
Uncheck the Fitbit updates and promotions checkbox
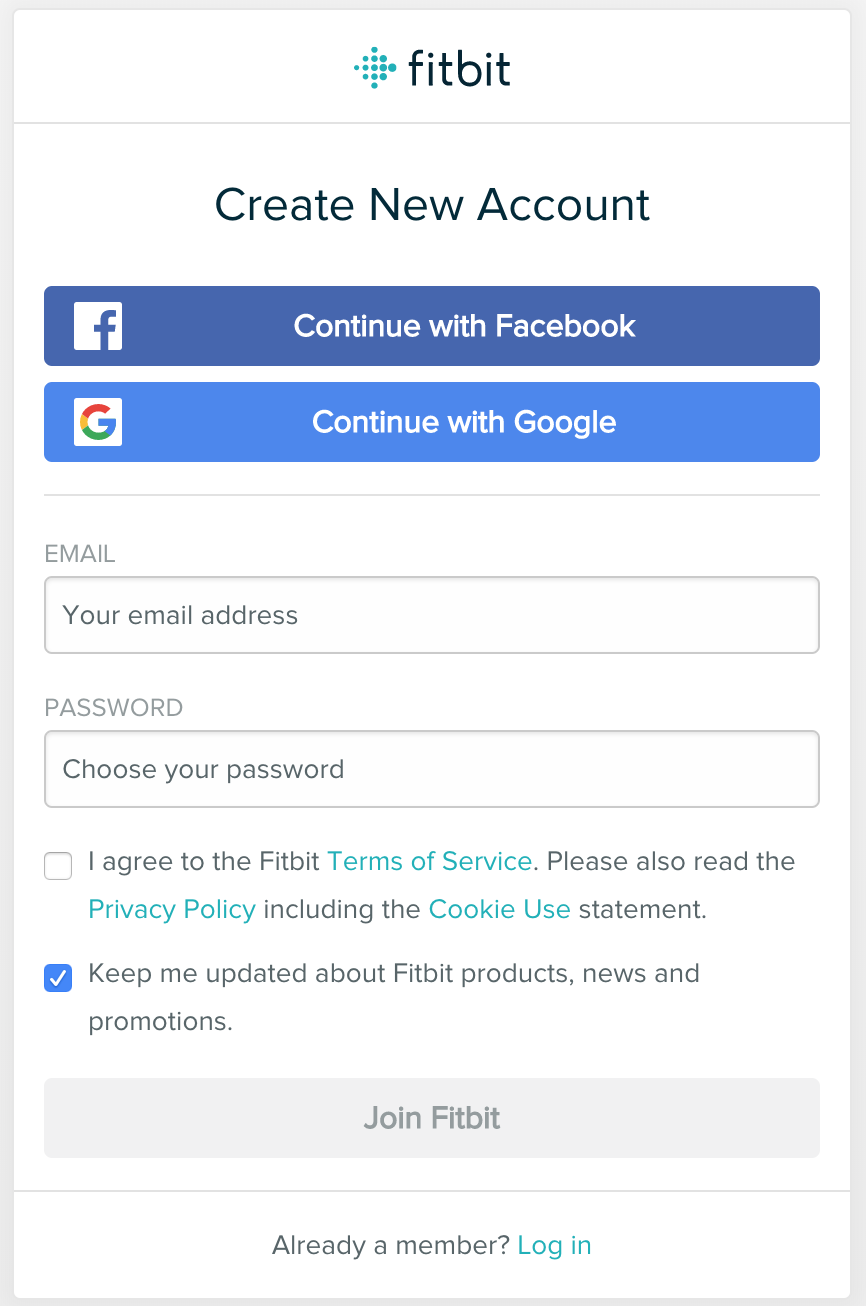(58, 978)
